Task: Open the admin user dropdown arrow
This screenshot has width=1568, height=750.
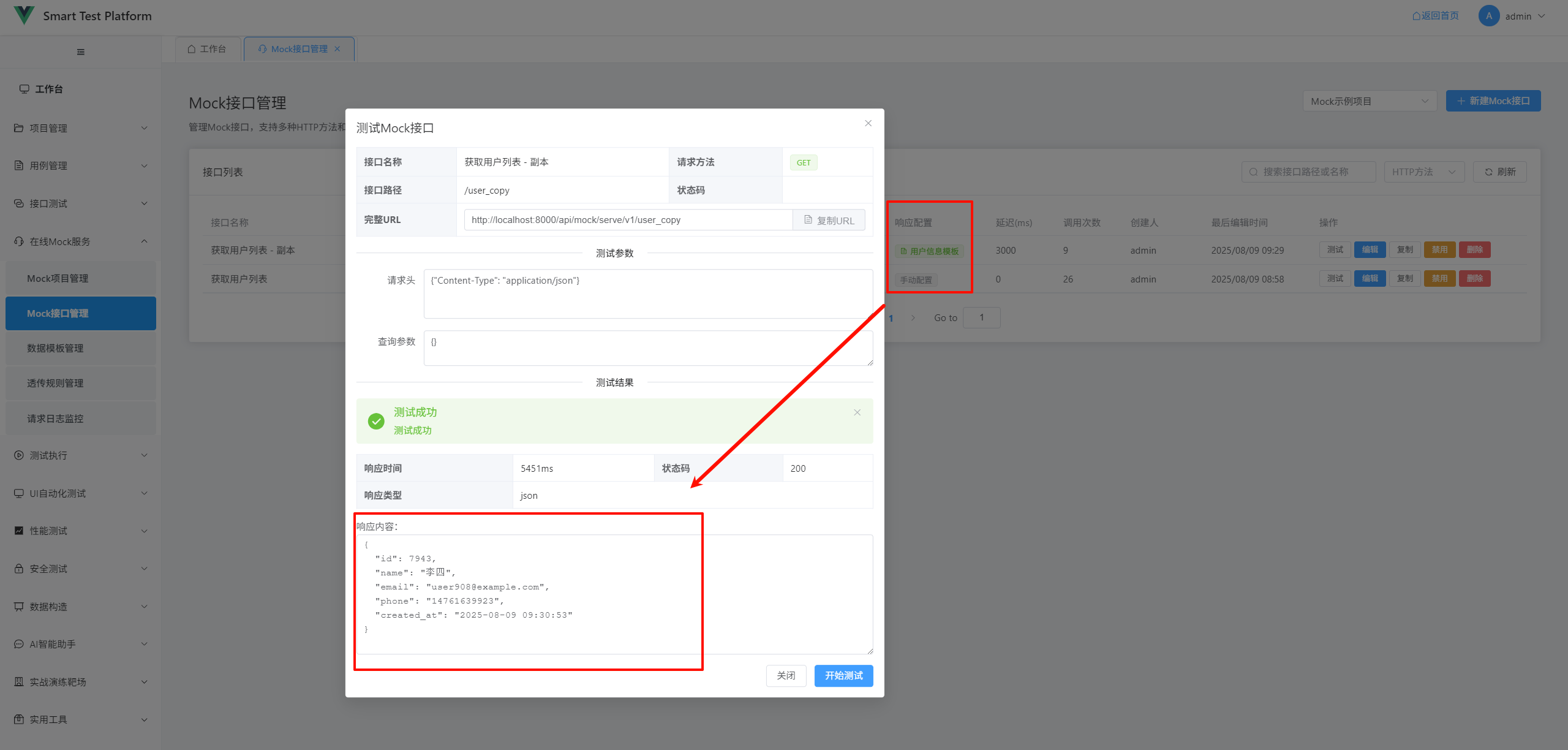Action: pos(1541,16)
